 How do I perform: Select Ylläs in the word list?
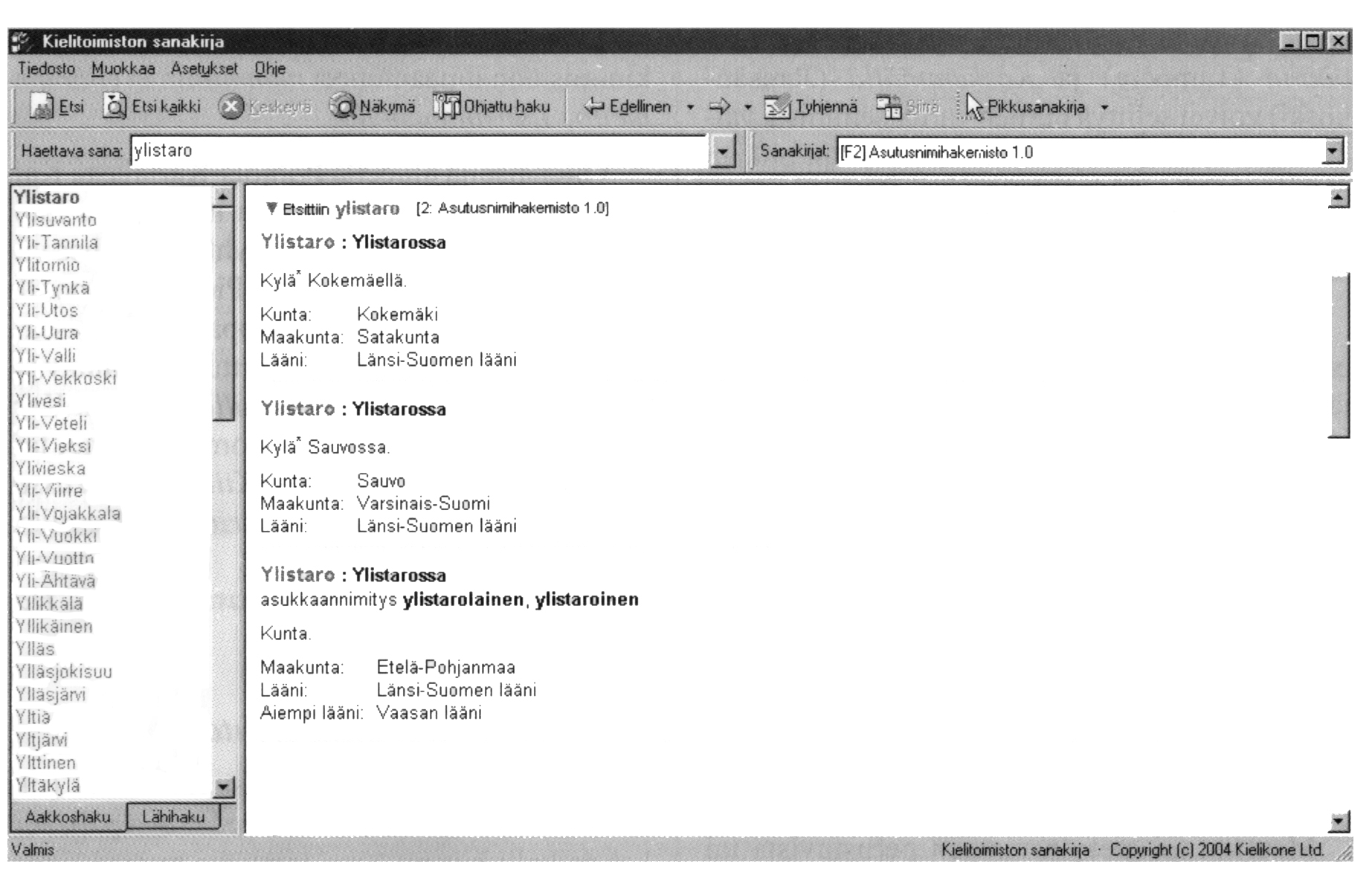[x=35, y=649]
